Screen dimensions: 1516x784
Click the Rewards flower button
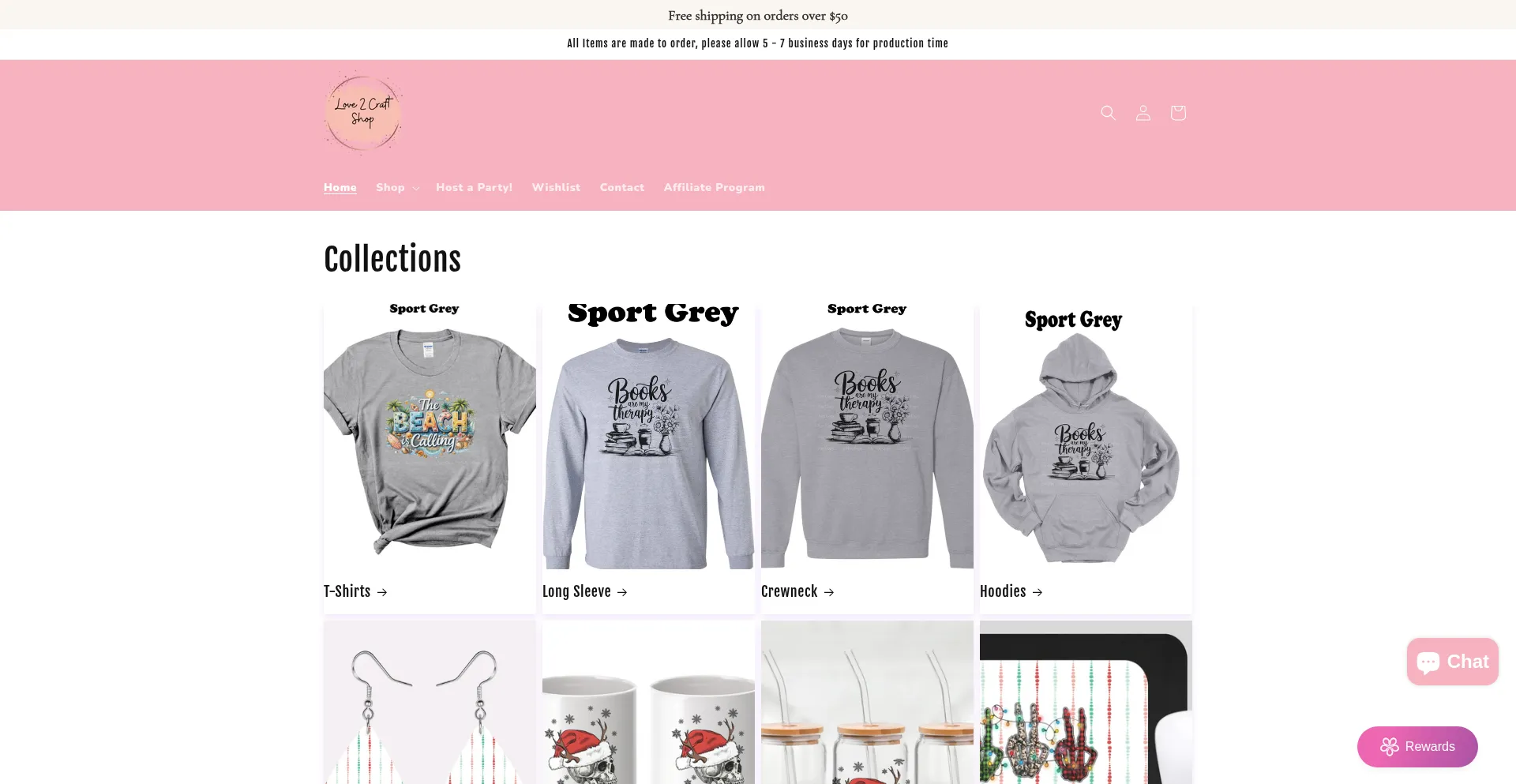(1417, 746)
